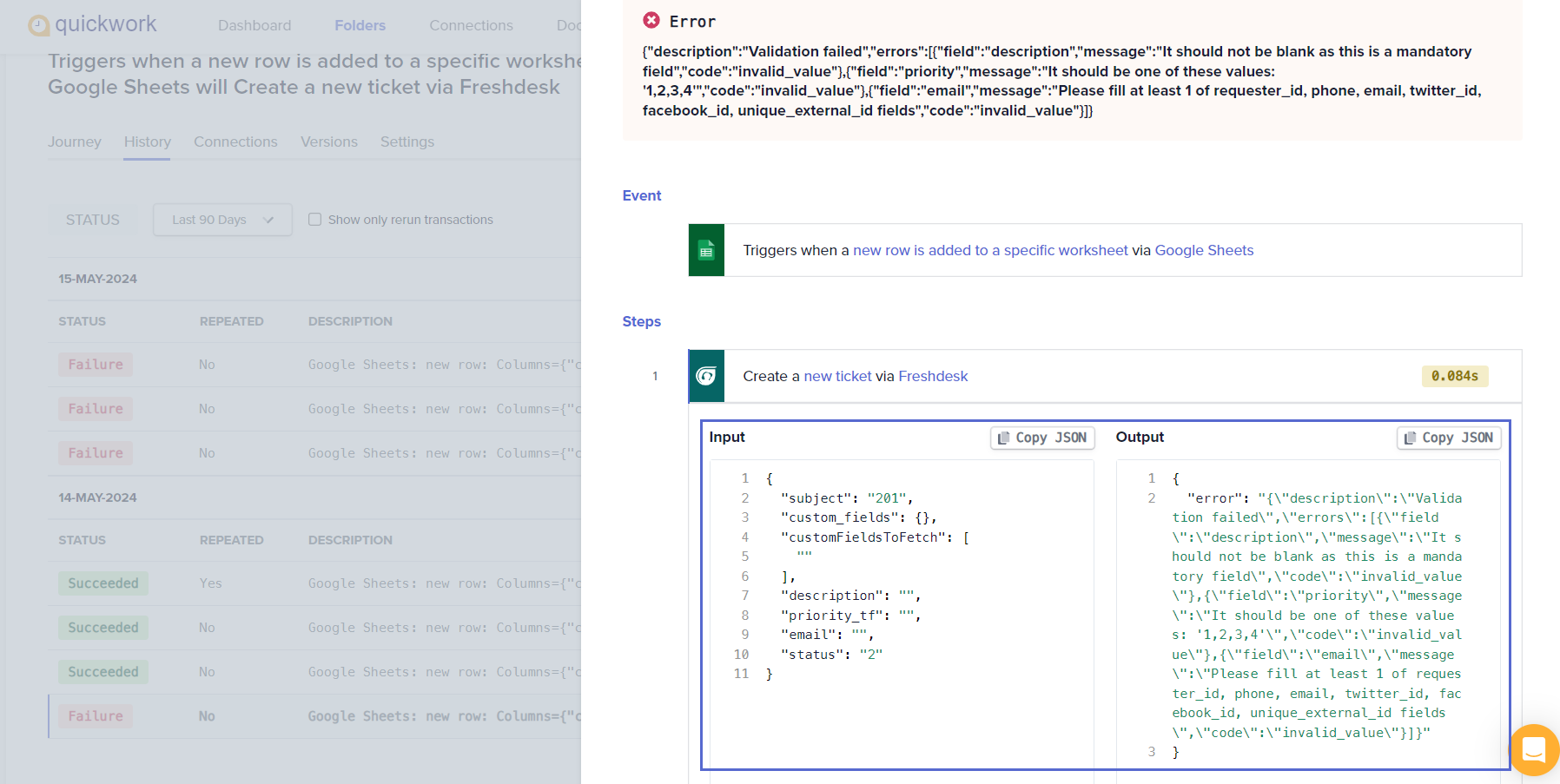
Task: Open the Last 90 Days dropdown
Action: pos(222,220)
